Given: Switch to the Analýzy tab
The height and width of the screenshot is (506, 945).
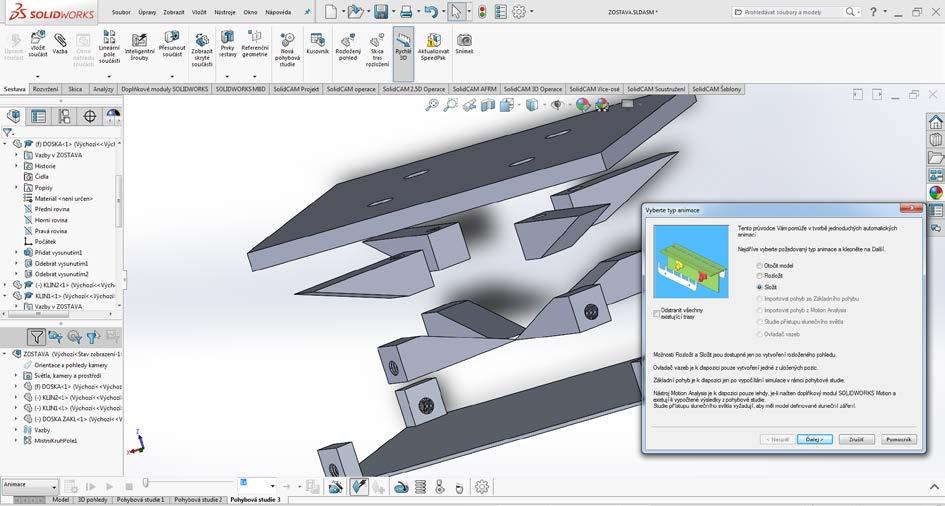Looking at the screenshot, I should (103, 89).
